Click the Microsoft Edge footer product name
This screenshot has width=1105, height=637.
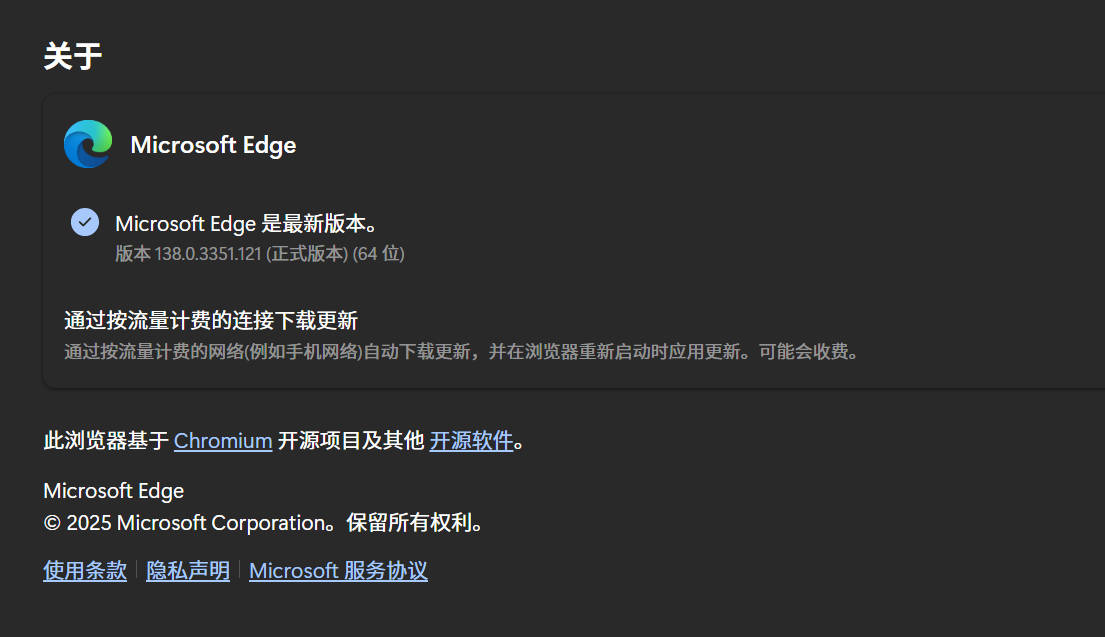[x=113, y=490]
